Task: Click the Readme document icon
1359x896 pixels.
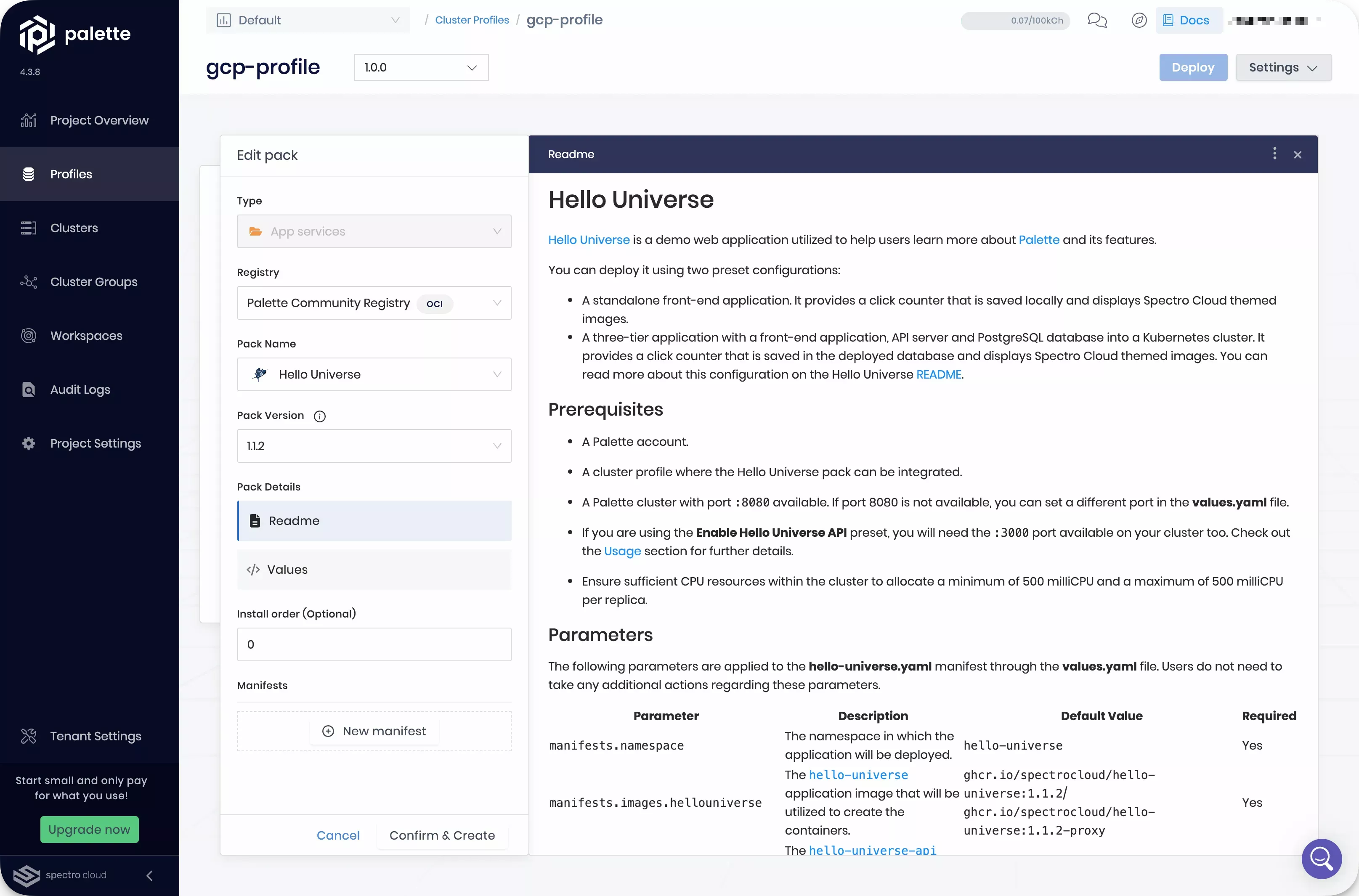Action: 255,521
